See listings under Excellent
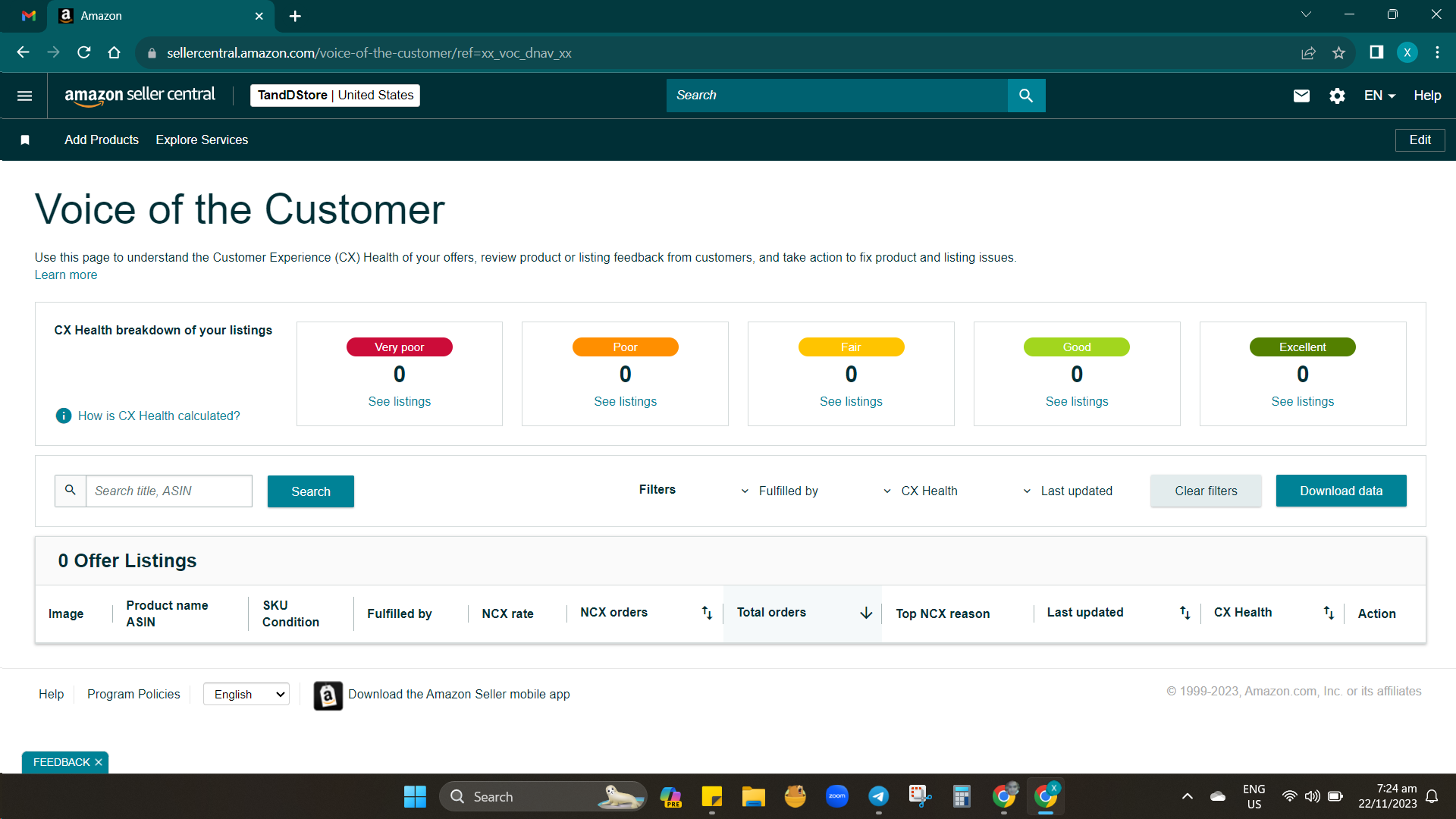This screenshot has width=1456, height=819. (1302, 401)
